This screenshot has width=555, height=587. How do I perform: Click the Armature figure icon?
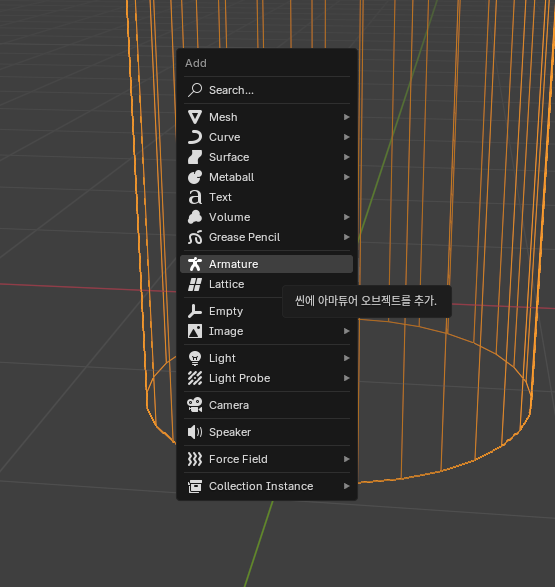(x=195, y=264)
